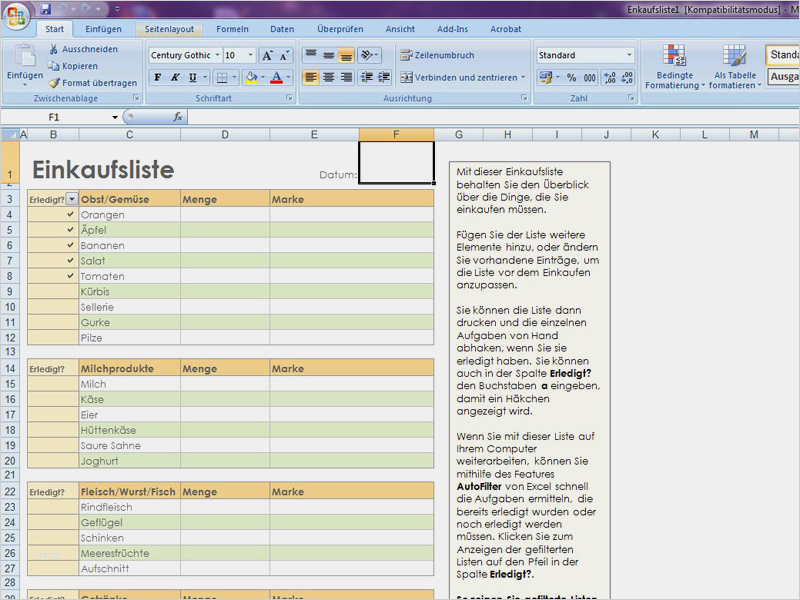Switch to the Formeln tab
Screen dimensions: 800x600
coord(232,29)
